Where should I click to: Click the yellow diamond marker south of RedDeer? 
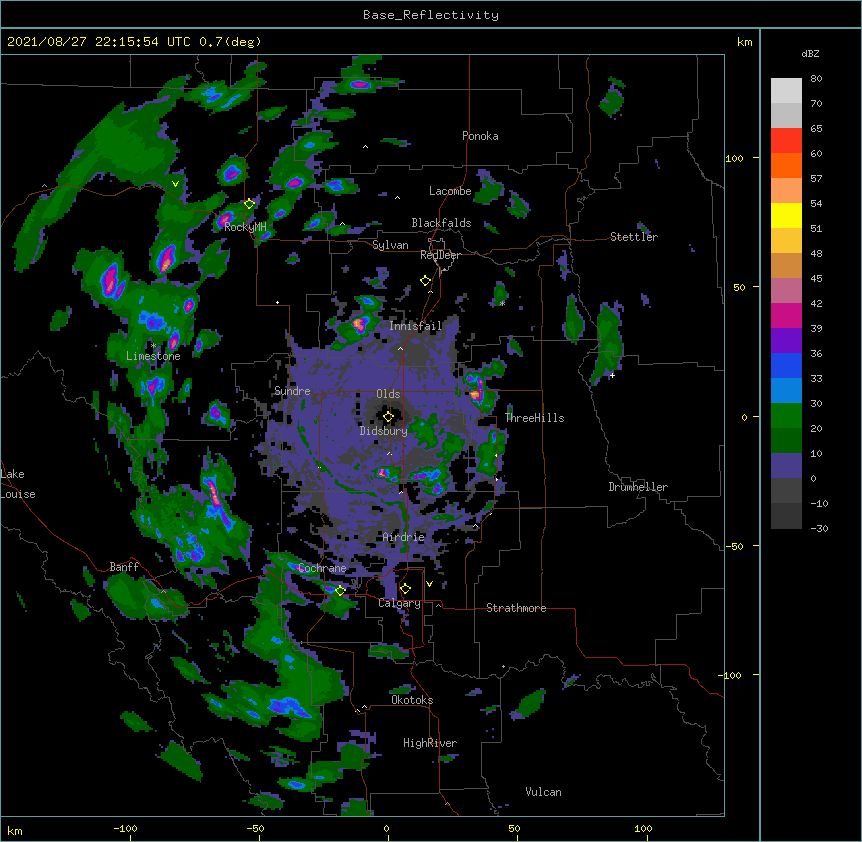click(x=426, y=281)
